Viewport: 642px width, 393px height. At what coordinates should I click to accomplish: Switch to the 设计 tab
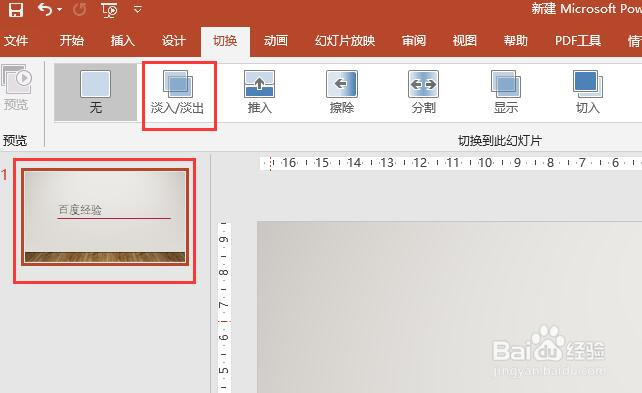click(x=174, y=41)
